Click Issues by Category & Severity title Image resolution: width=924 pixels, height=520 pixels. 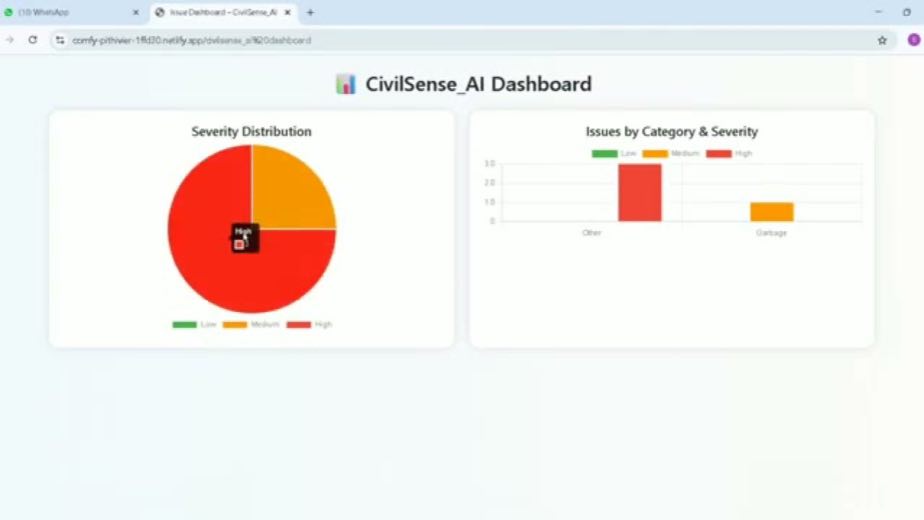[x=672, y=131]
